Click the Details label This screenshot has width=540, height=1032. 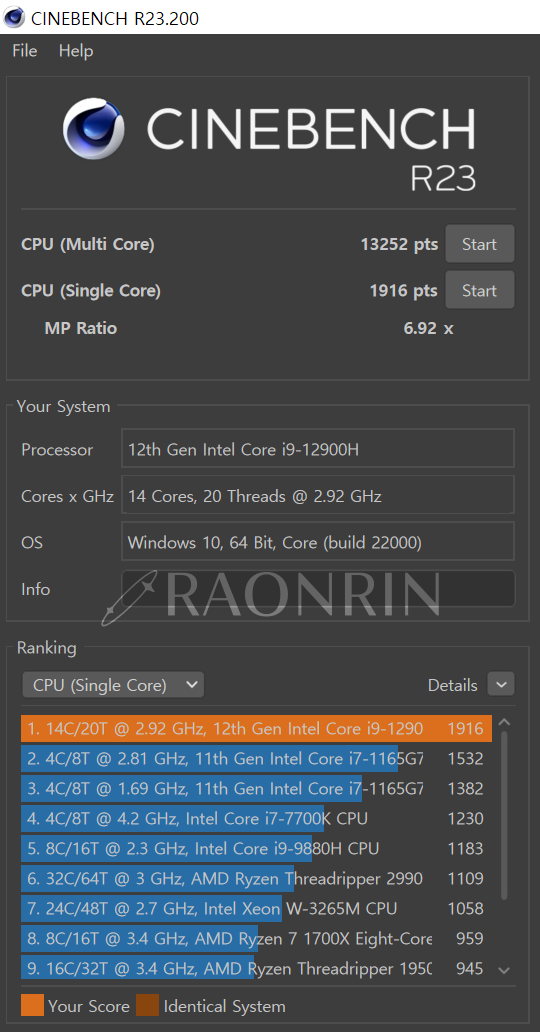[x=452, y=685]
